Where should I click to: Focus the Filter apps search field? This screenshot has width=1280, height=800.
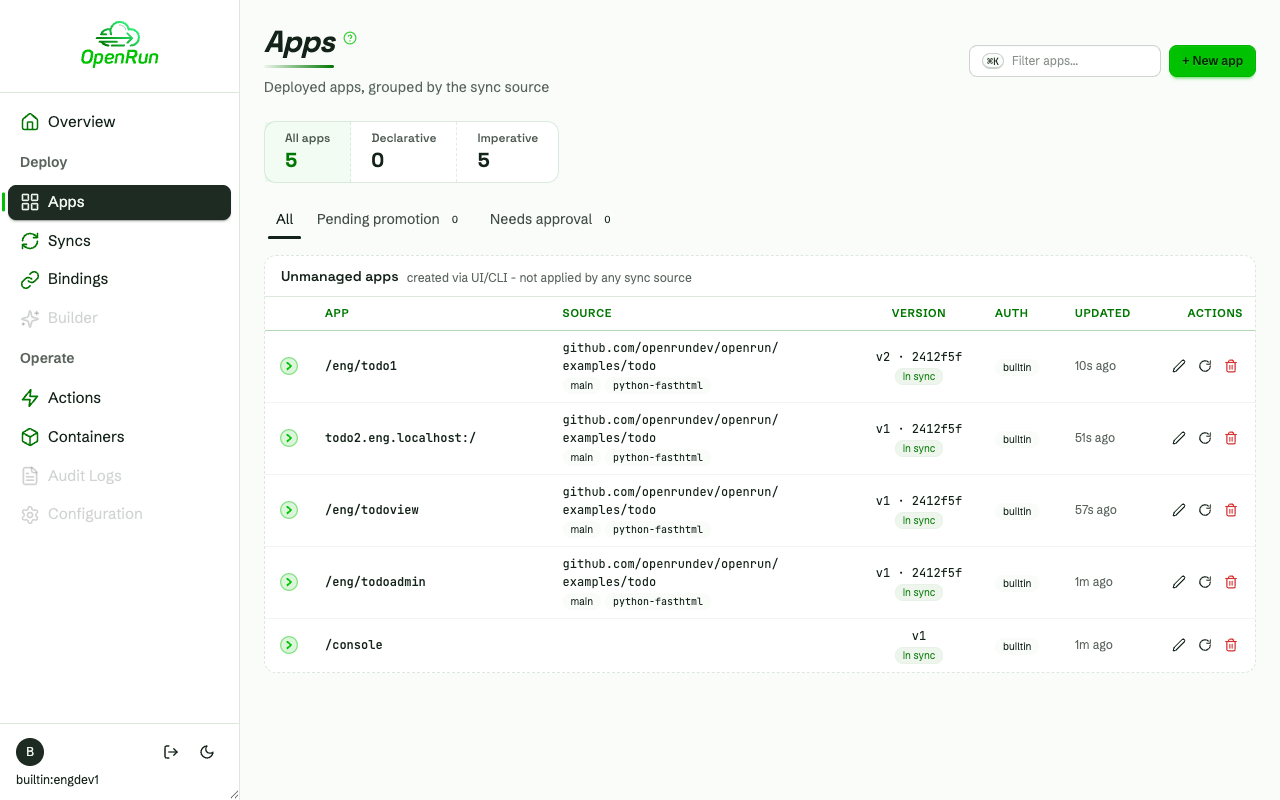coord(1065,61)
